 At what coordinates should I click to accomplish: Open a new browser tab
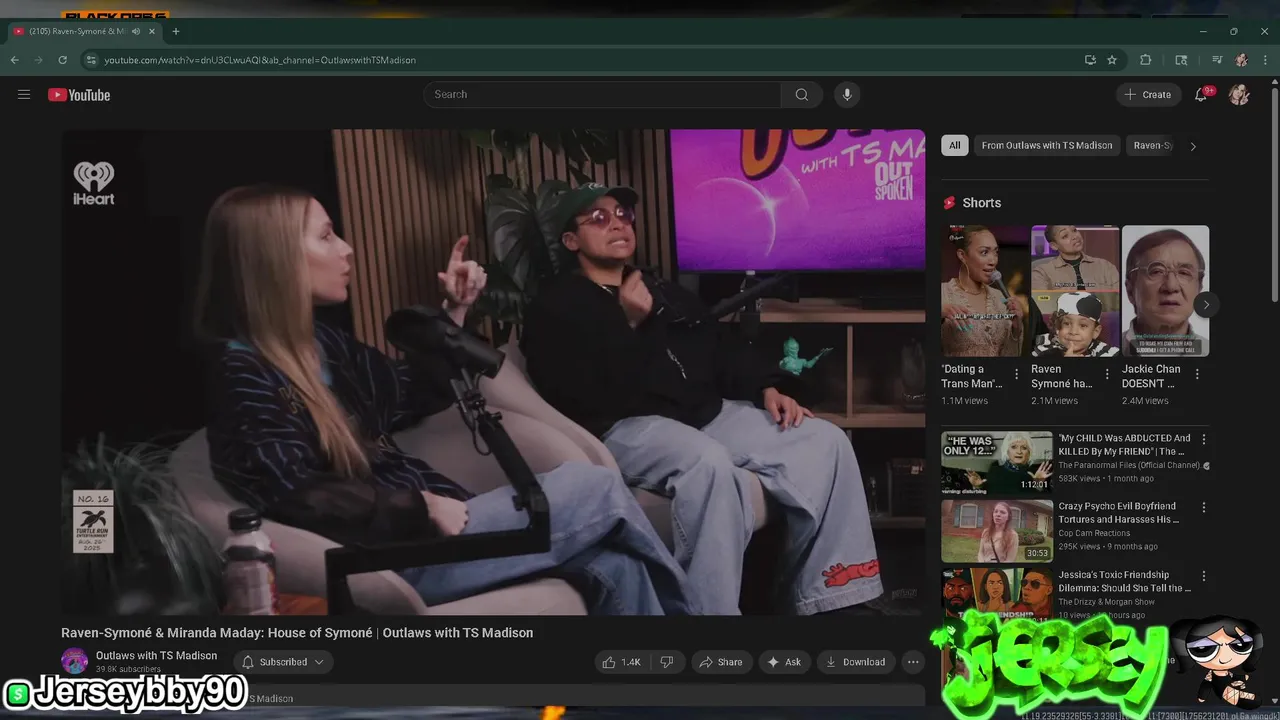click(176, 31)
